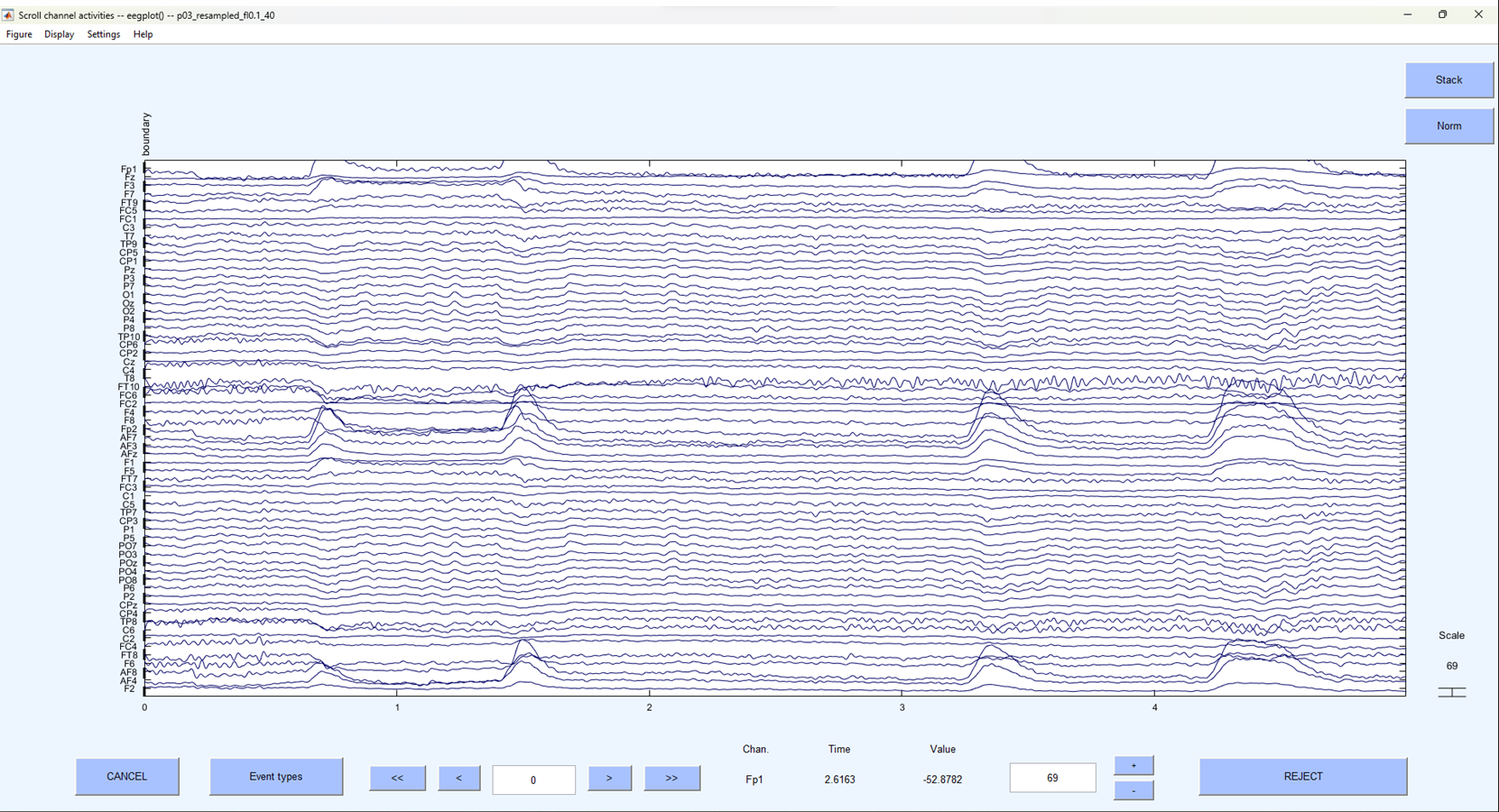The image size is (1499, 812).
Task: Click the Fp1 channel label
Action: click(126, 168)
